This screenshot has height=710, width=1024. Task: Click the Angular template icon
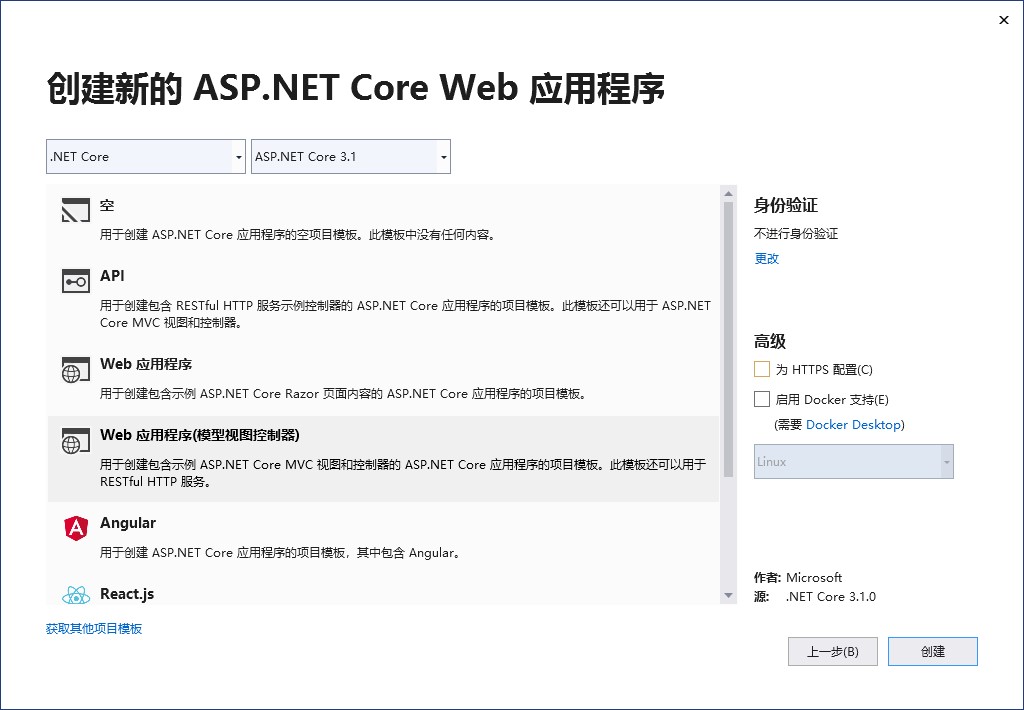pos(75,526)
